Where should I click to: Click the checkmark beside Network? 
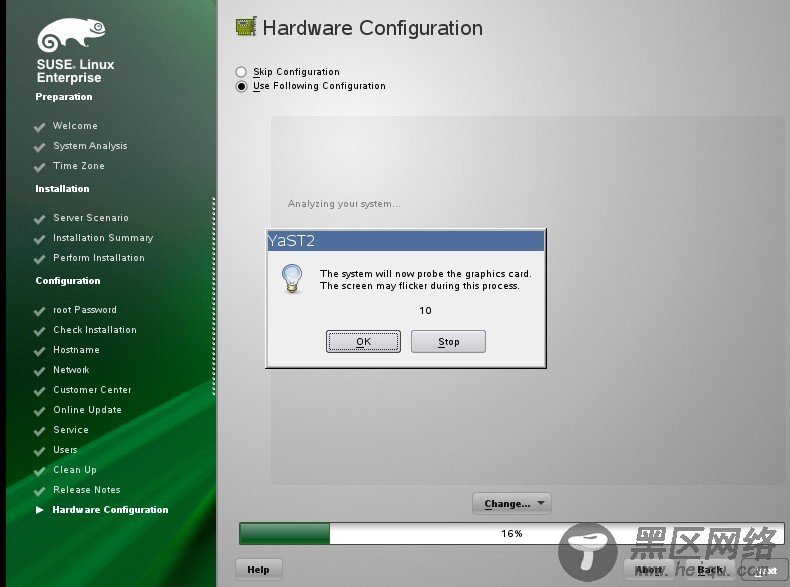(x=39, y=371)
